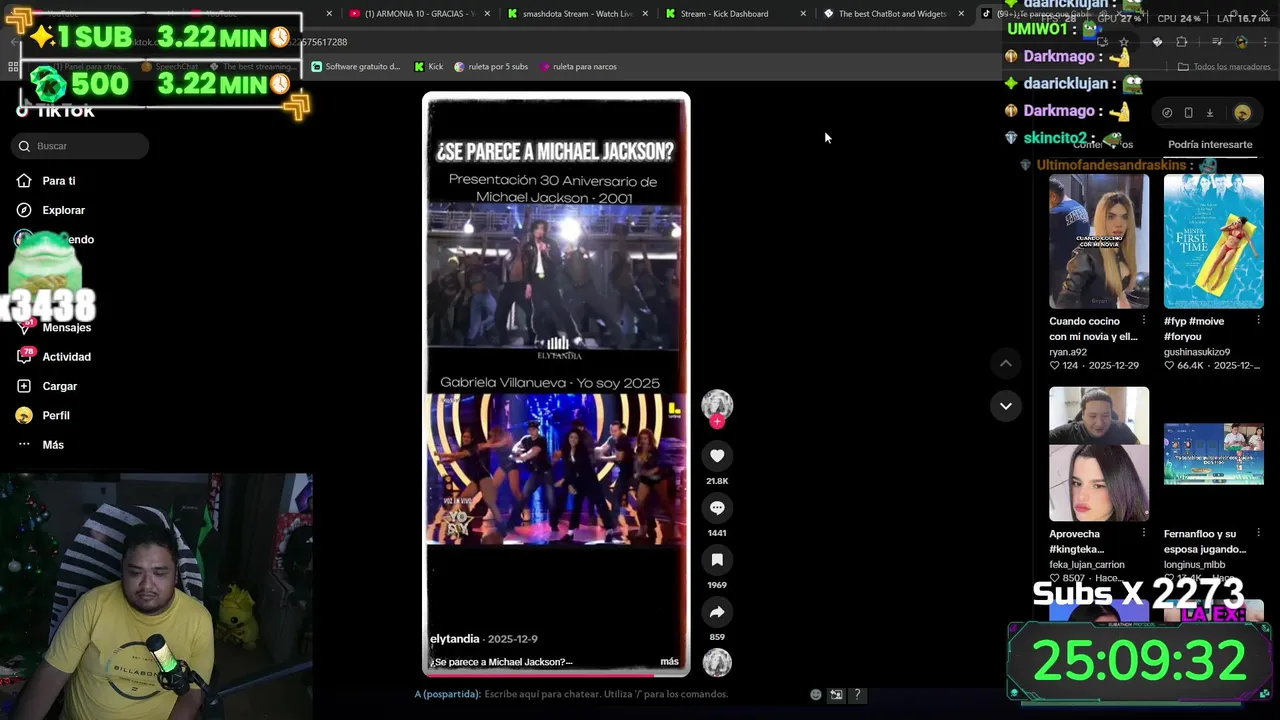
Task: Open 'ruleta por 5 subs' bookmark
Action: click(491, 67)
